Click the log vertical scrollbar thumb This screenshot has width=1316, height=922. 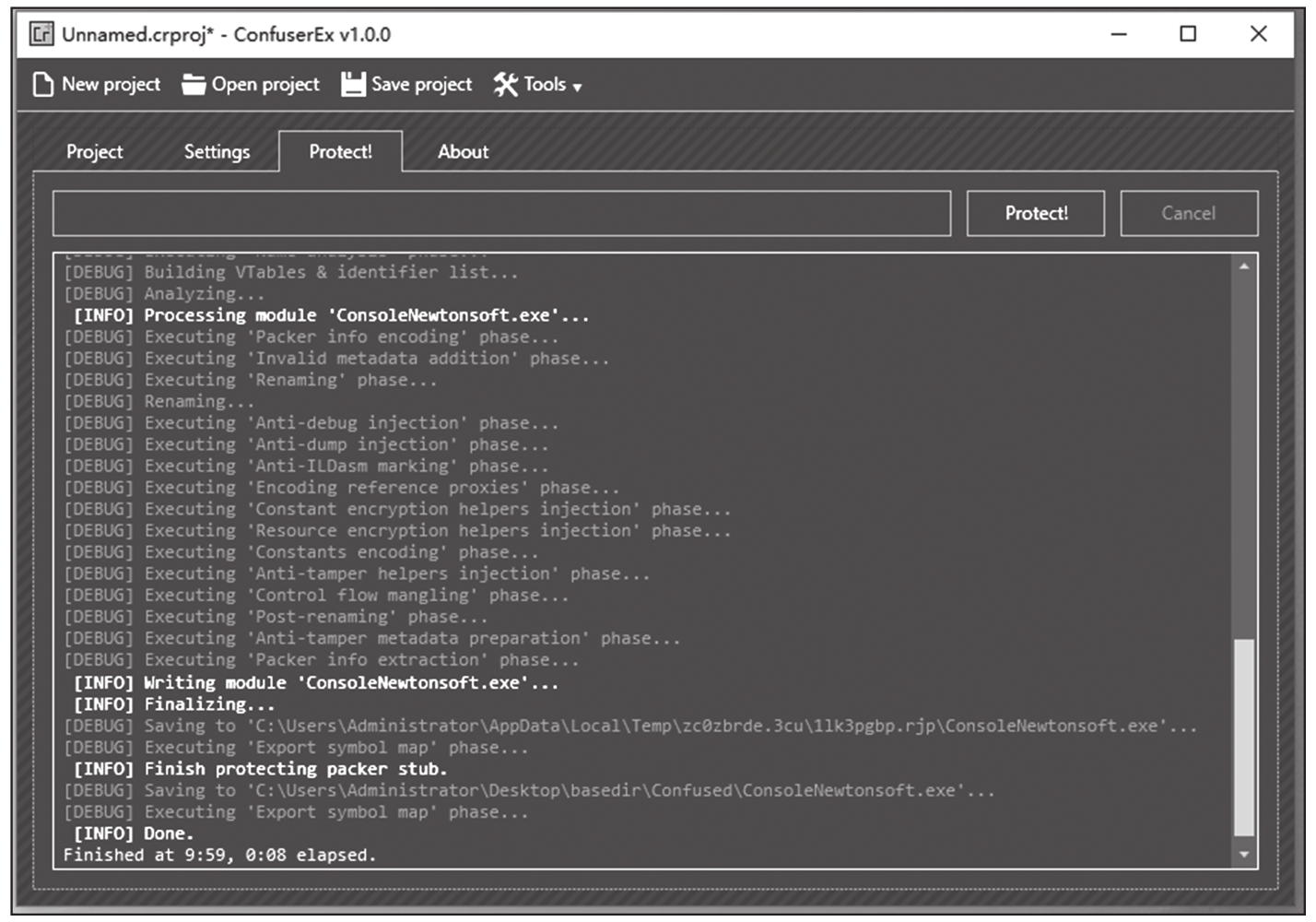point(1244,738)
